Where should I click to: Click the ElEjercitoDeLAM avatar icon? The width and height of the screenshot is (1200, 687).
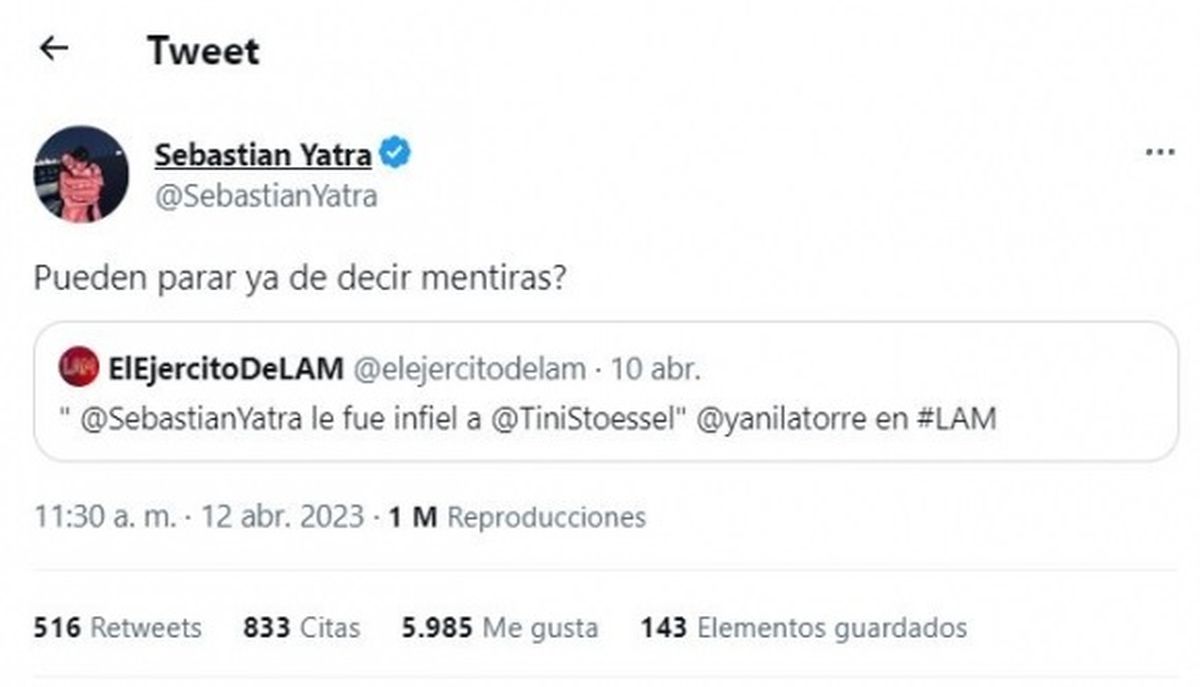coord(78,367)
